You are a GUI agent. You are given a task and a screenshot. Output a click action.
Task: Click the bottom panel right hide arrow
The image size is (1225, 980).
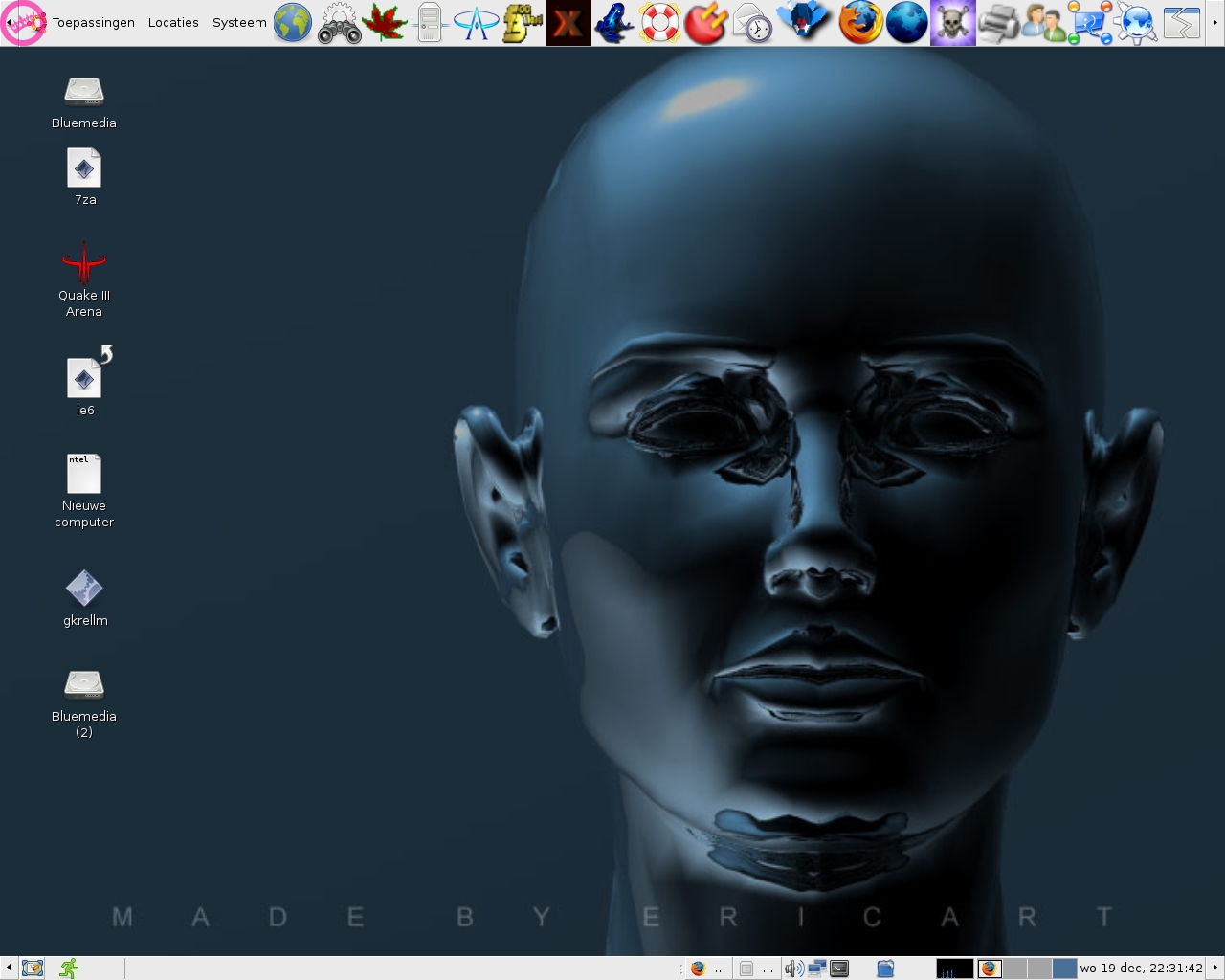point(1215,969)
